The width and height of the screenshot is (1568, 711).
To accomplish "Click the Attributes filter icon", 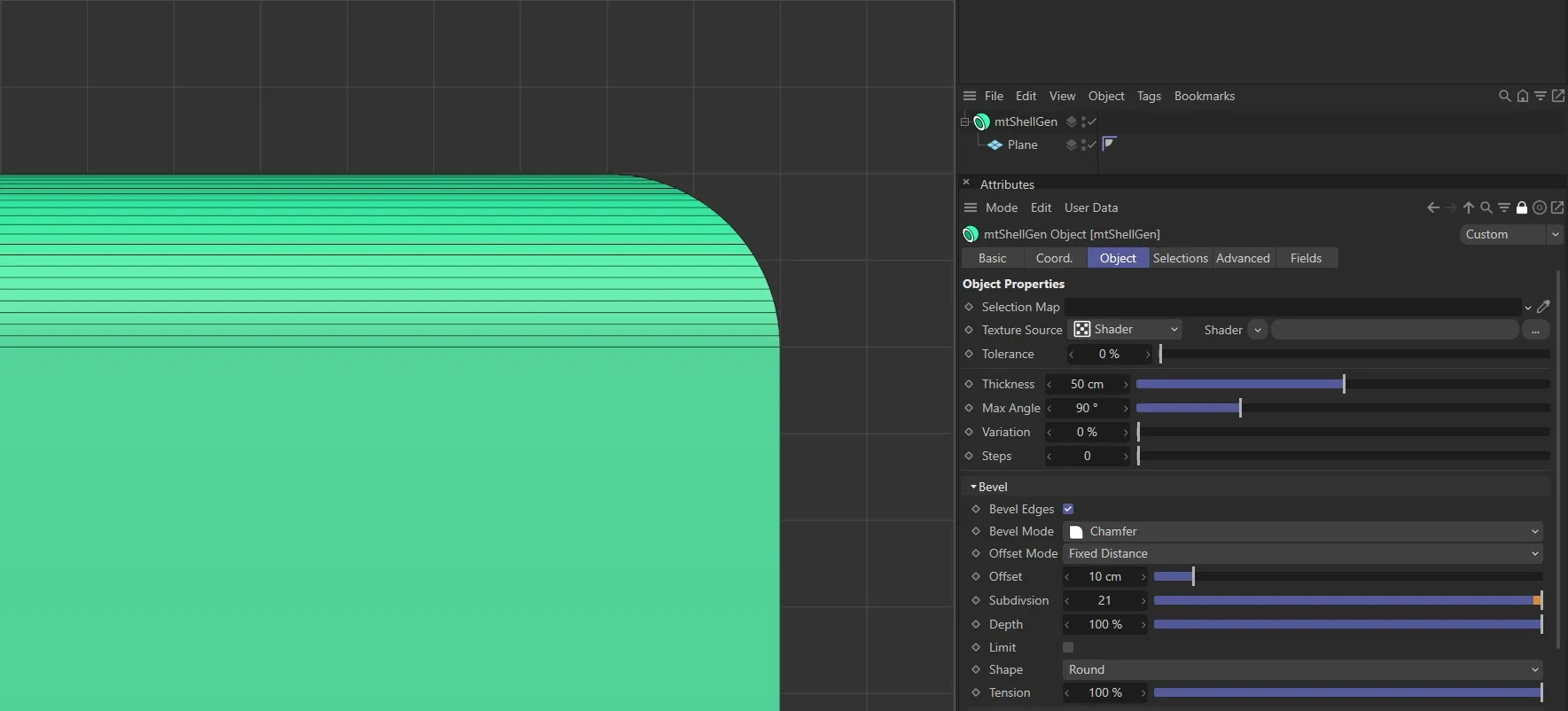I will click(1504, 207).
